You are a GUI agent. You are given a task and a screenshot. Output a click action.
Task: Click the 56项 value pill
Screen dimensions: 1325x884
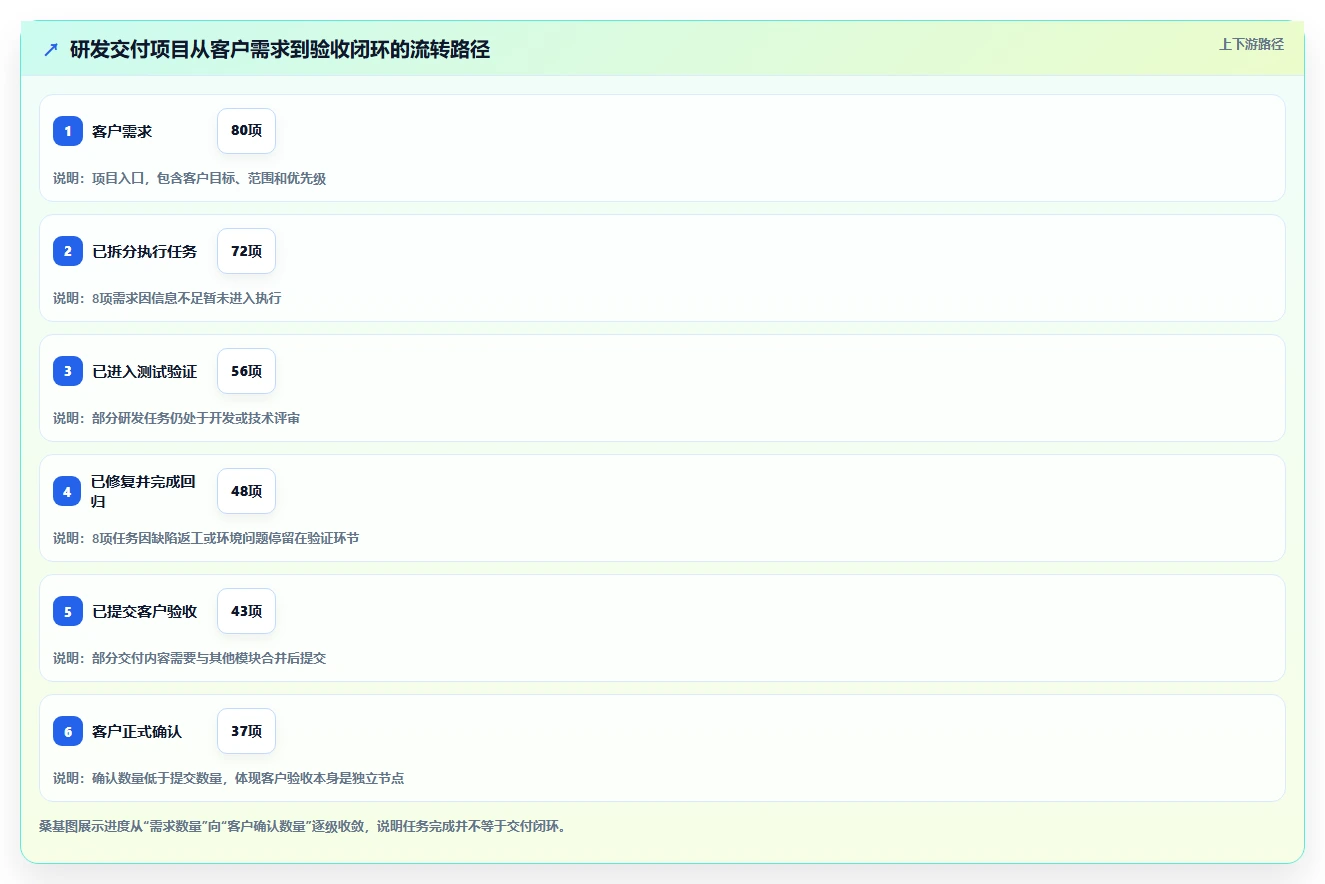[246, 371]
